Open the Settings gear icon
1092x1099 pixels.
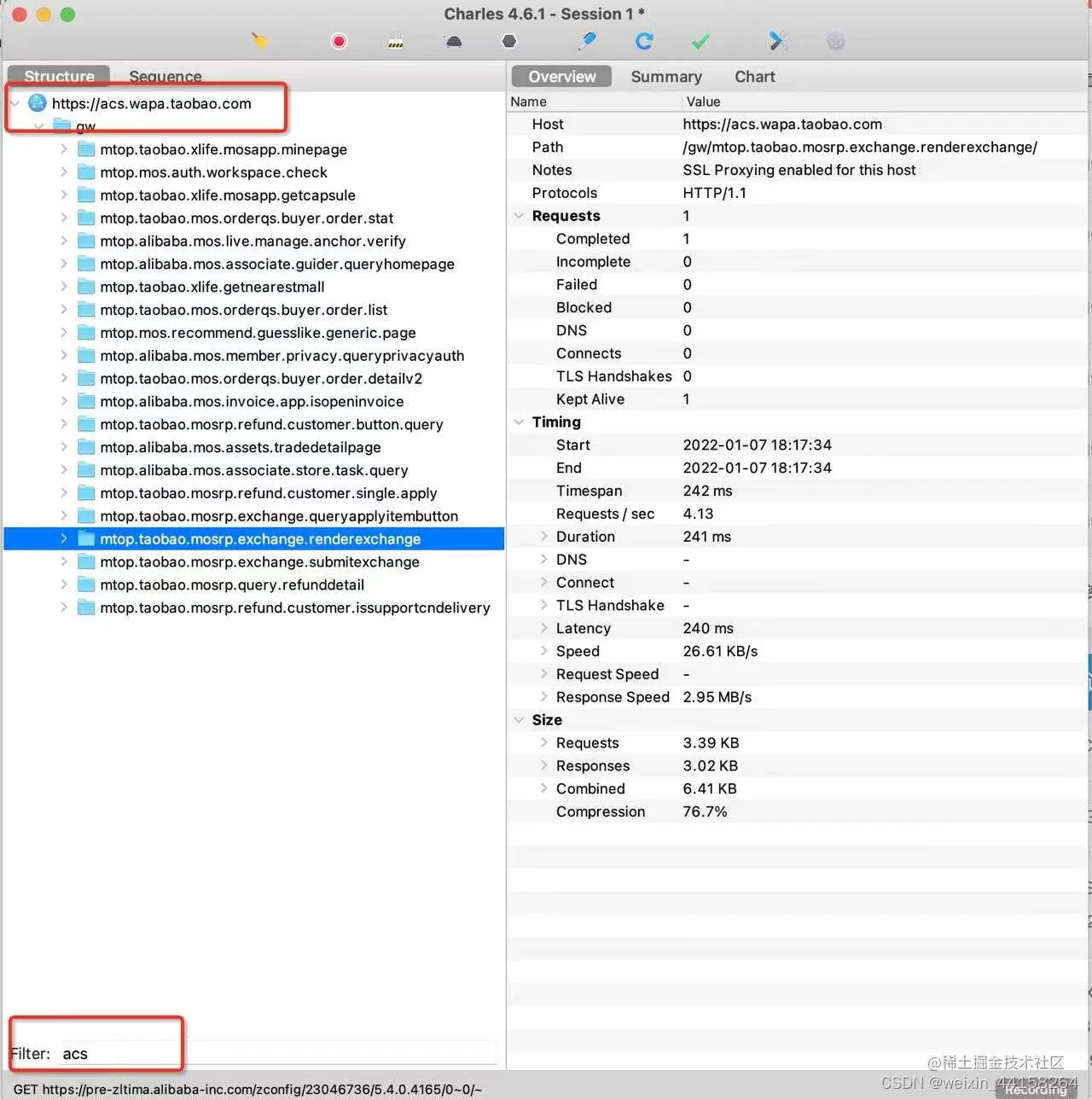coord(836,41)
